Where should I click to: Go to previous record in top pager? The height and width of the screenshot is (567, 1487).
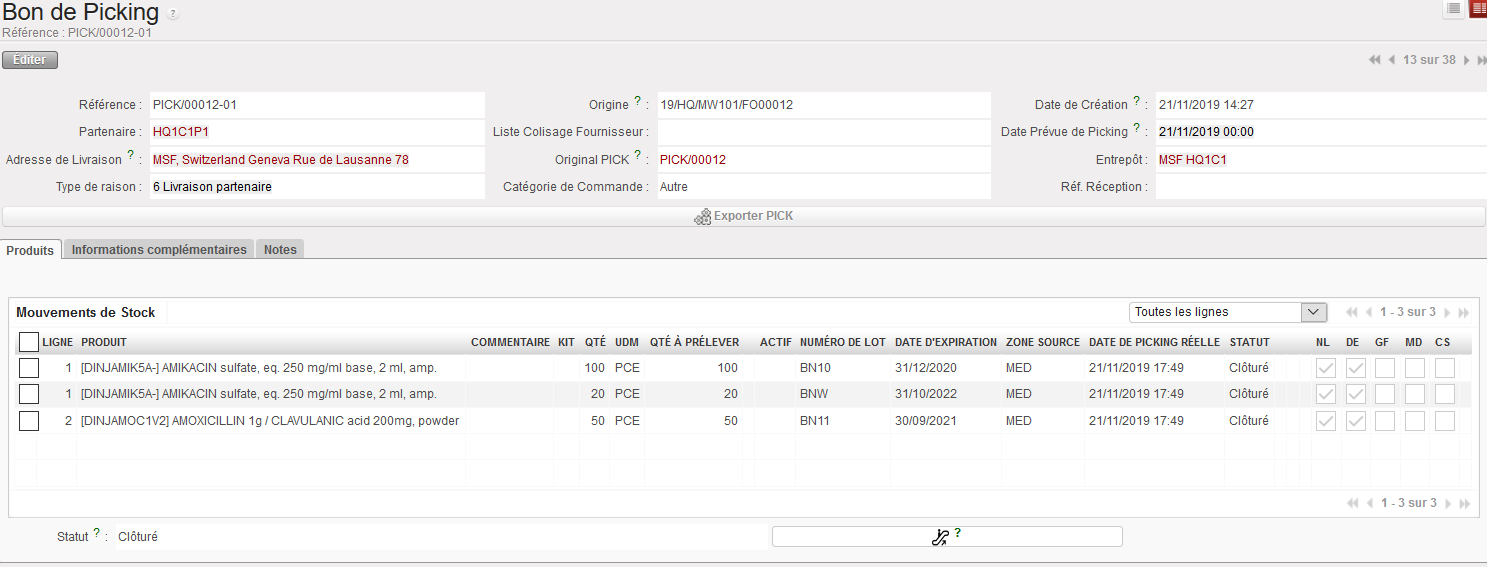(1392, 60)
